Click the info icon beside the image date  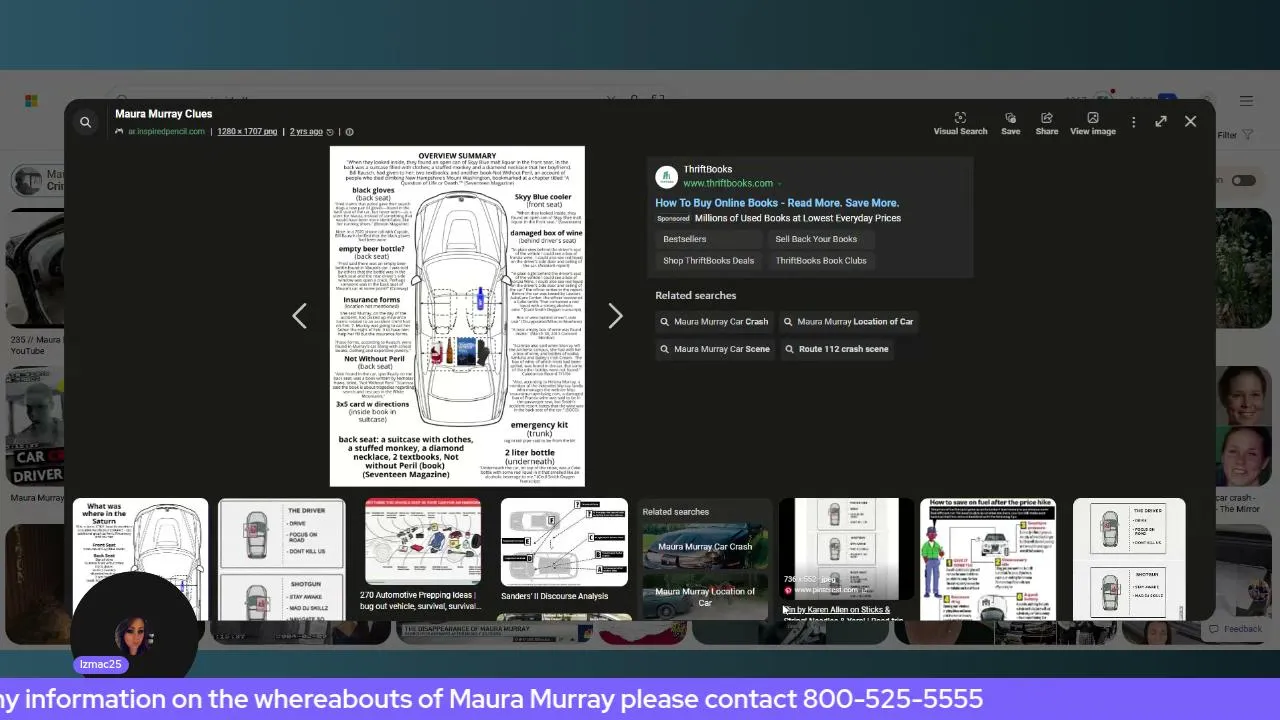349,132
